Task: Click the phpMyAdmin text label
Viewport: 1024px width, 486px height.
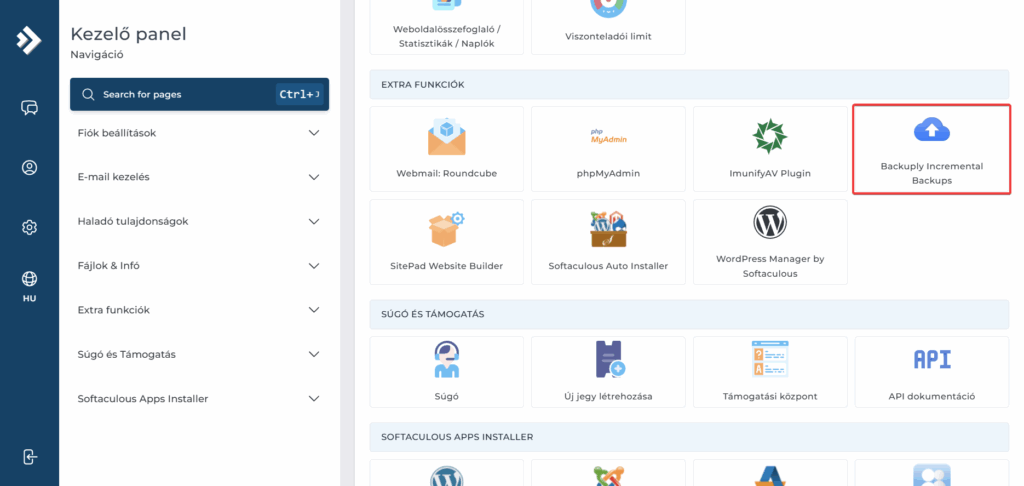Action: click(x=608, y=174)
